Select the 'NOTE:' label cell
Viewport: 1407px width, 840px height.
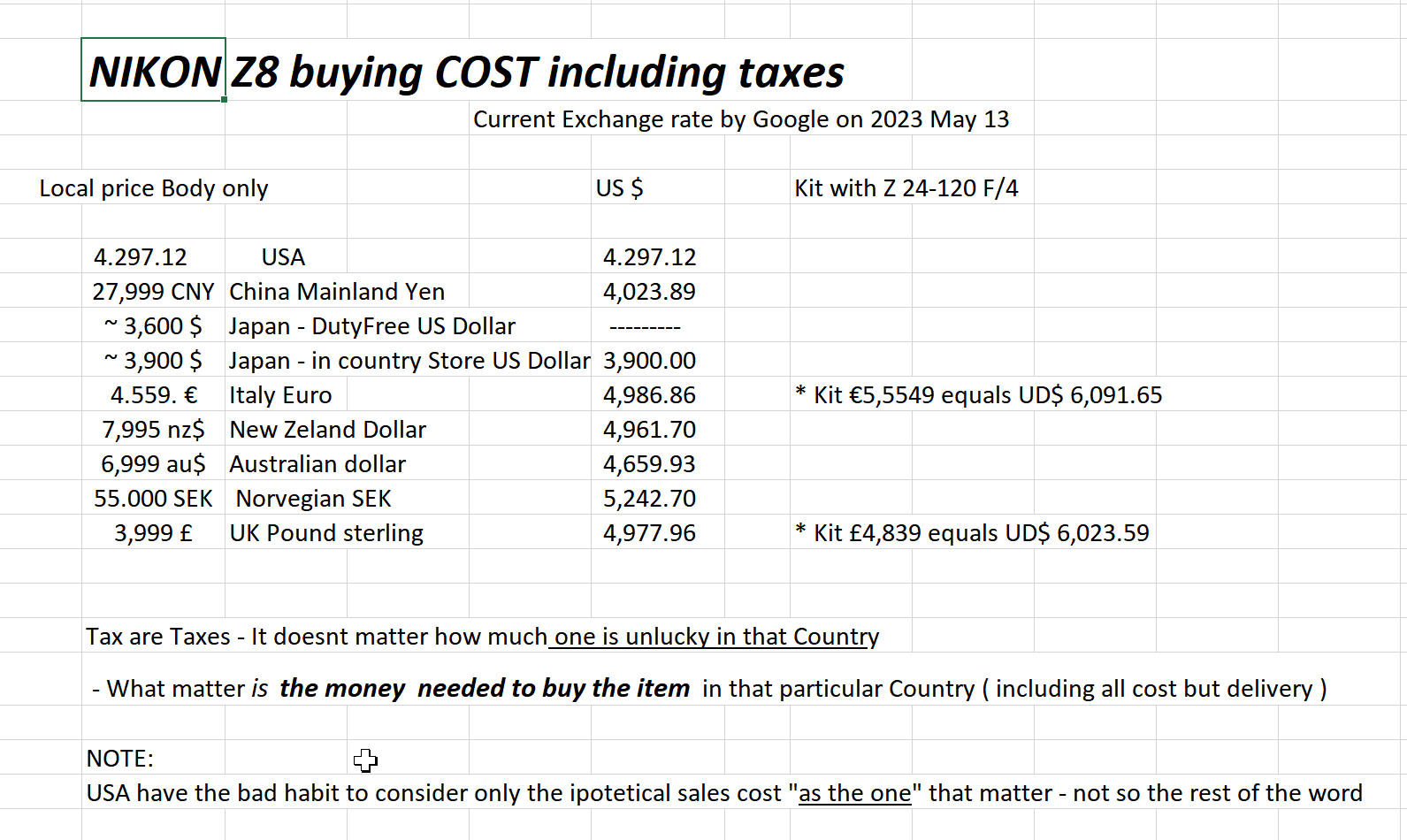point(120,759)
